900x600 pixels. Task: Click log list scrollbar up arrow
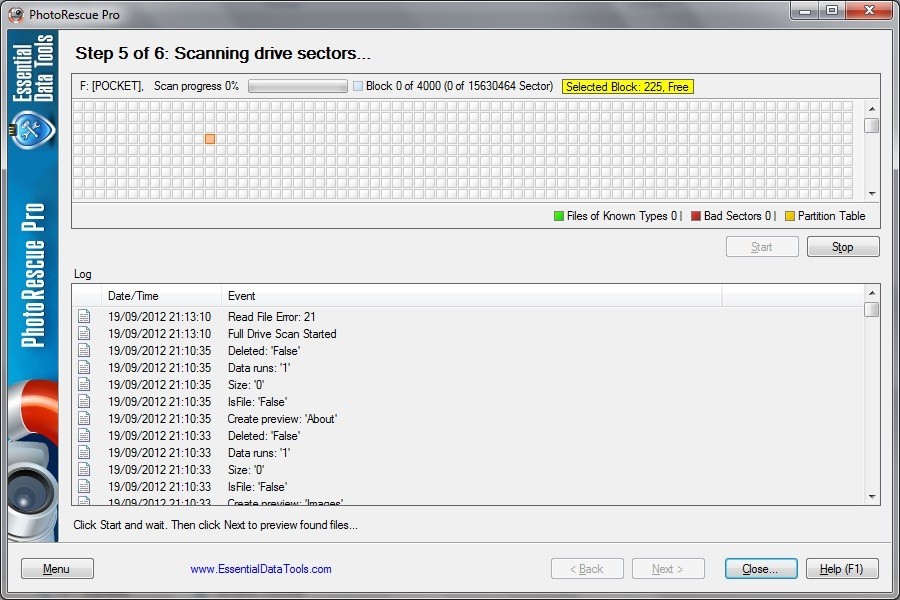[x=872, y=293]
